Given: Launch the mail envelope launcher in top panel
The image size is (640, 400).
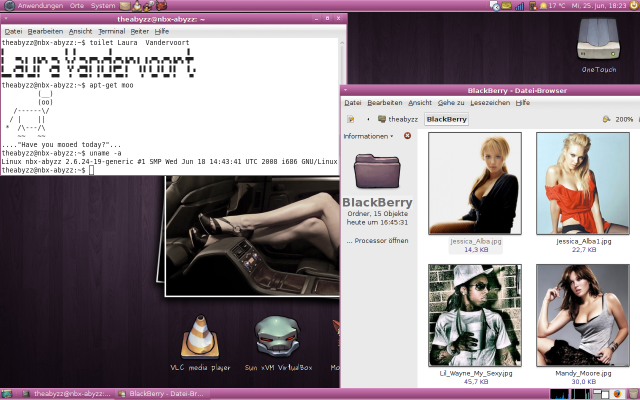Looking at the screenshot, I should tap(125, 6).
